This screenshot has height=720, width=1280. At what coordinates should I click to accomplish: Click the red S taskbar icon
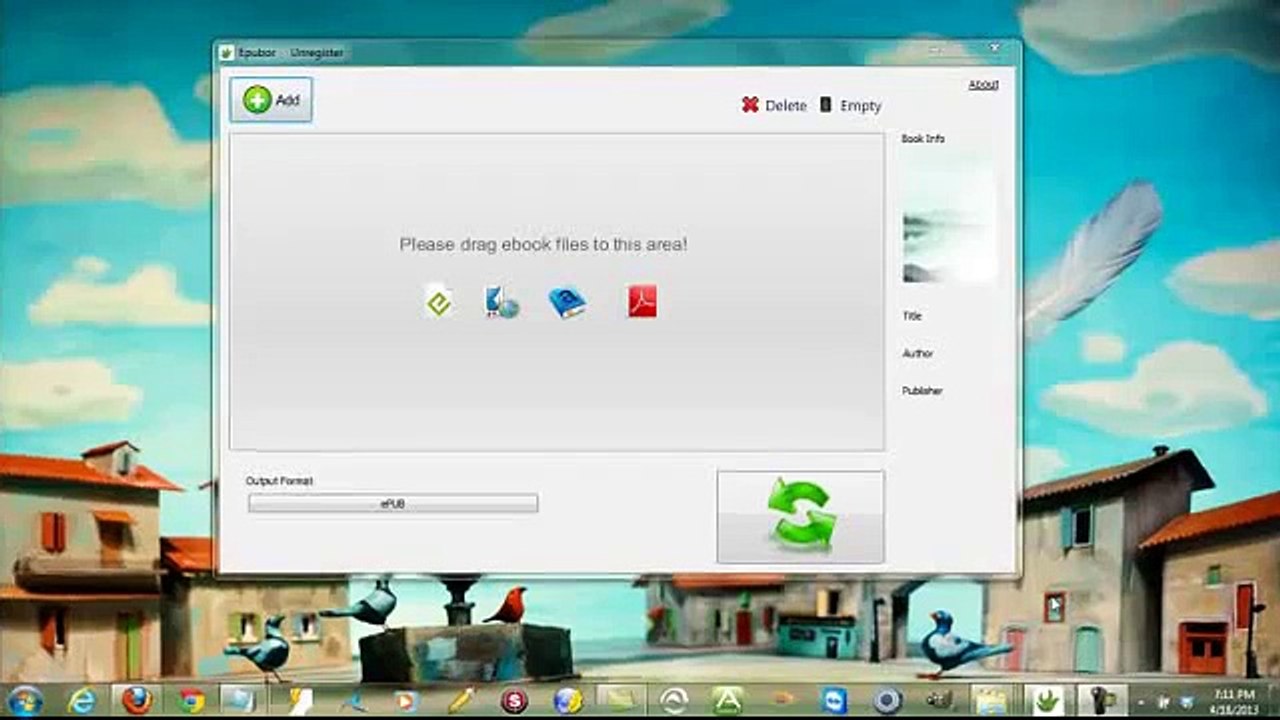coord(514,701)
